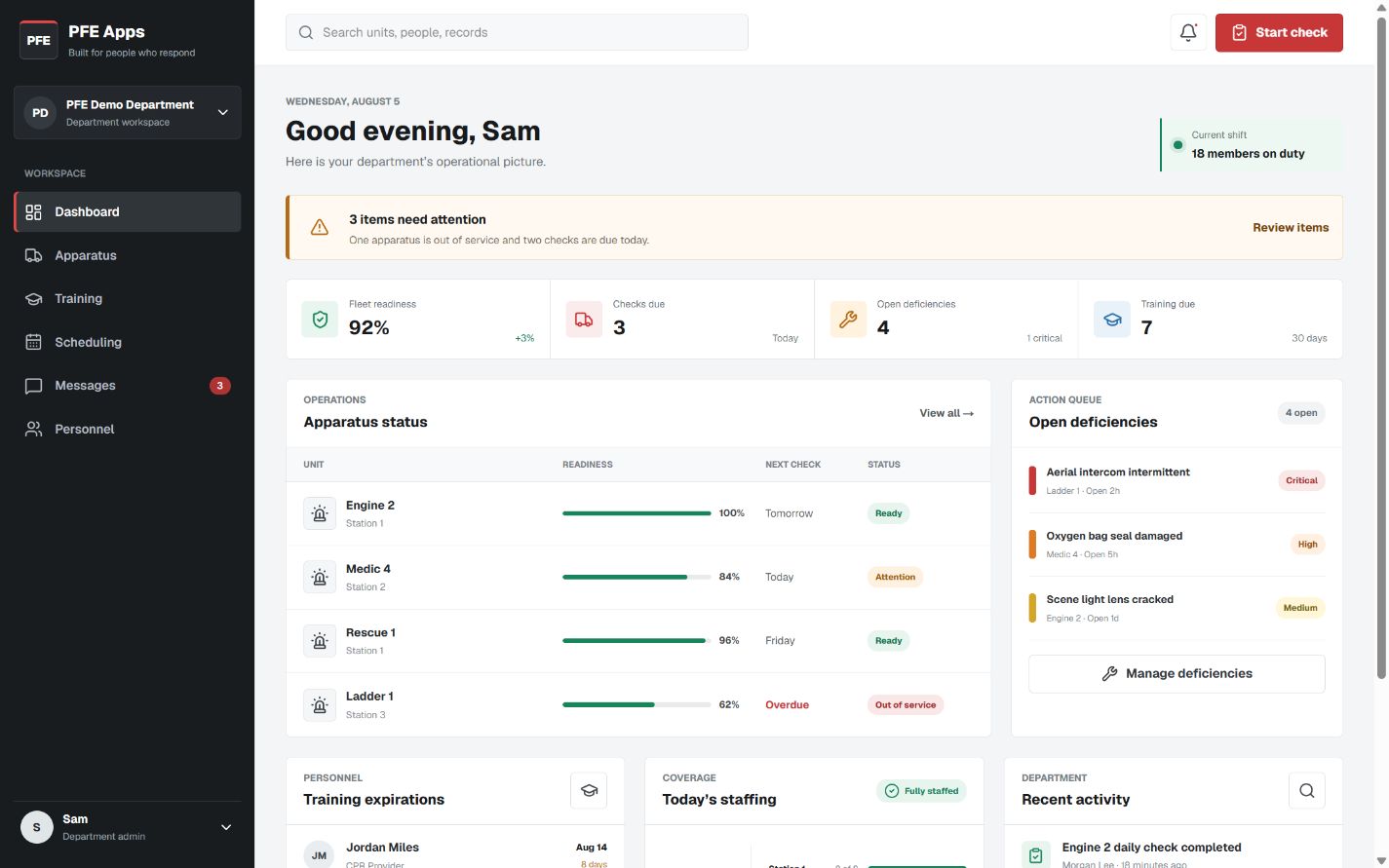Click the Attention status badge for Medic 4

point(895,577)
